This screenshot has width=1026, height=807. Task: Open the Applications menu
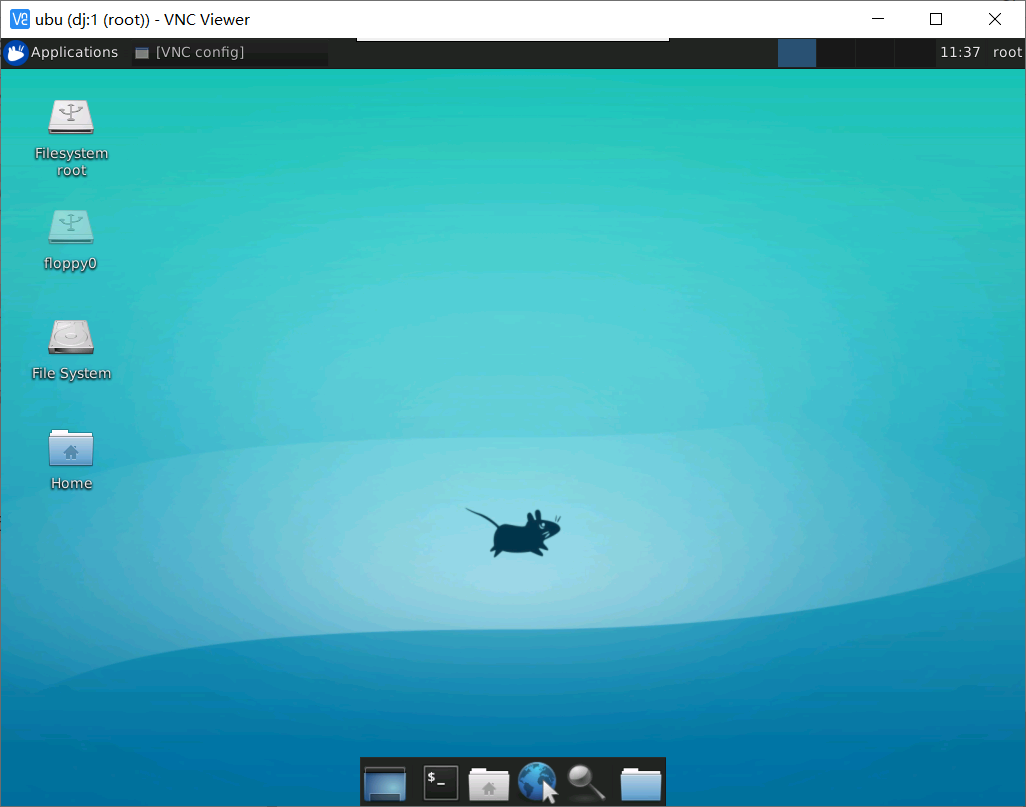[x=62, y=52]
